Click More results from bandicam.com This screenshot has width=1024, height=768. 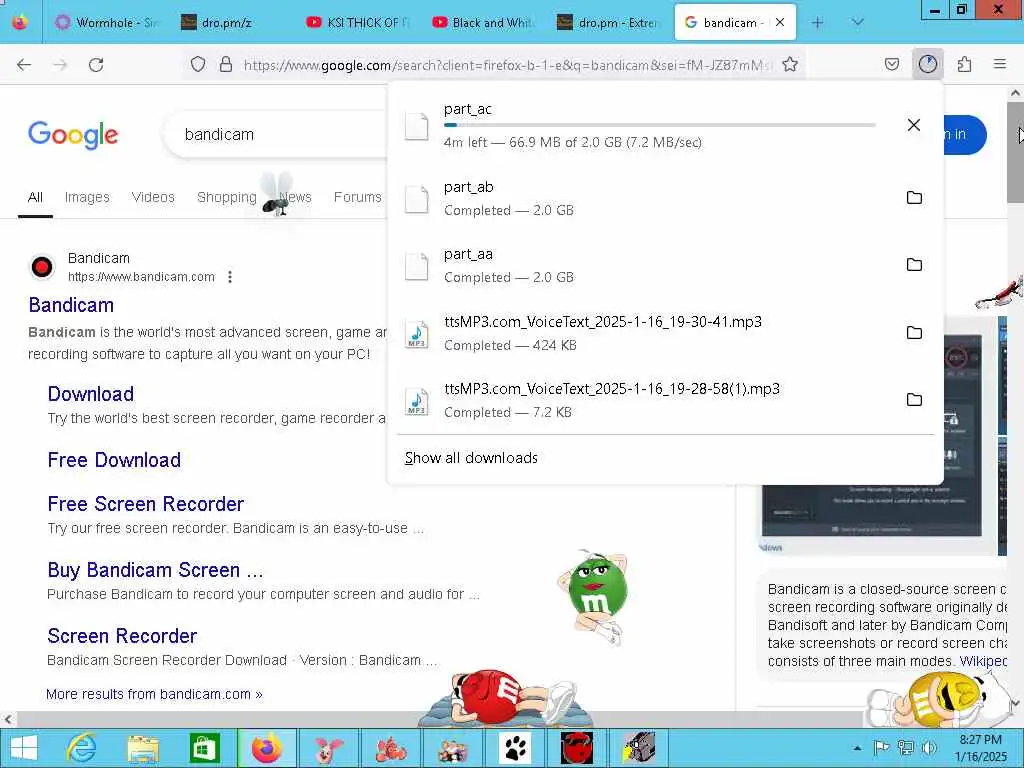pos(154,694)
